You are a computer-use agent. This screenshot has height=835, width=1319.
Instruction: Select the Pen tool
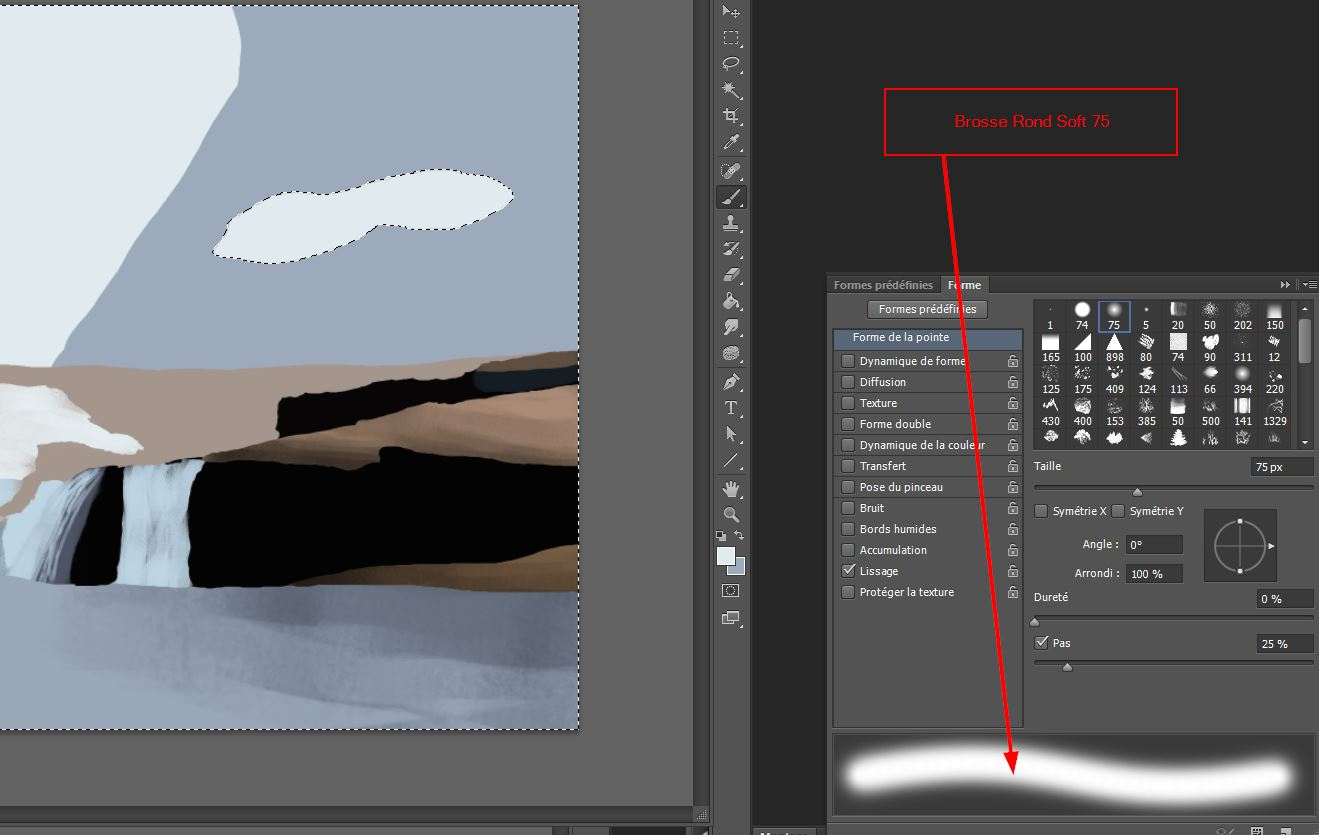[x=731, y=381]
